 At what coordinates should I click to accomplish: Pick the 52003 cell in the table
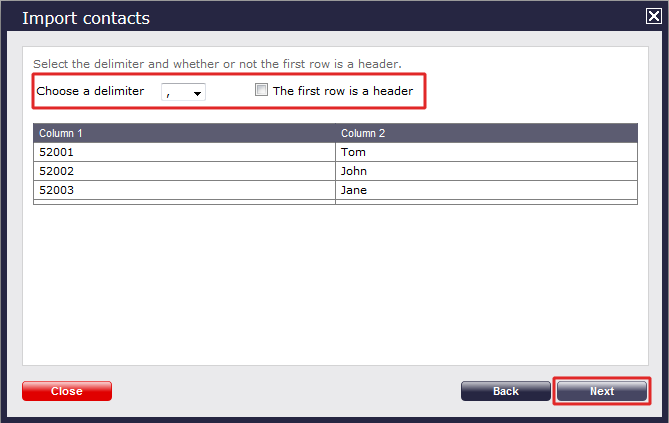(184, 189)
